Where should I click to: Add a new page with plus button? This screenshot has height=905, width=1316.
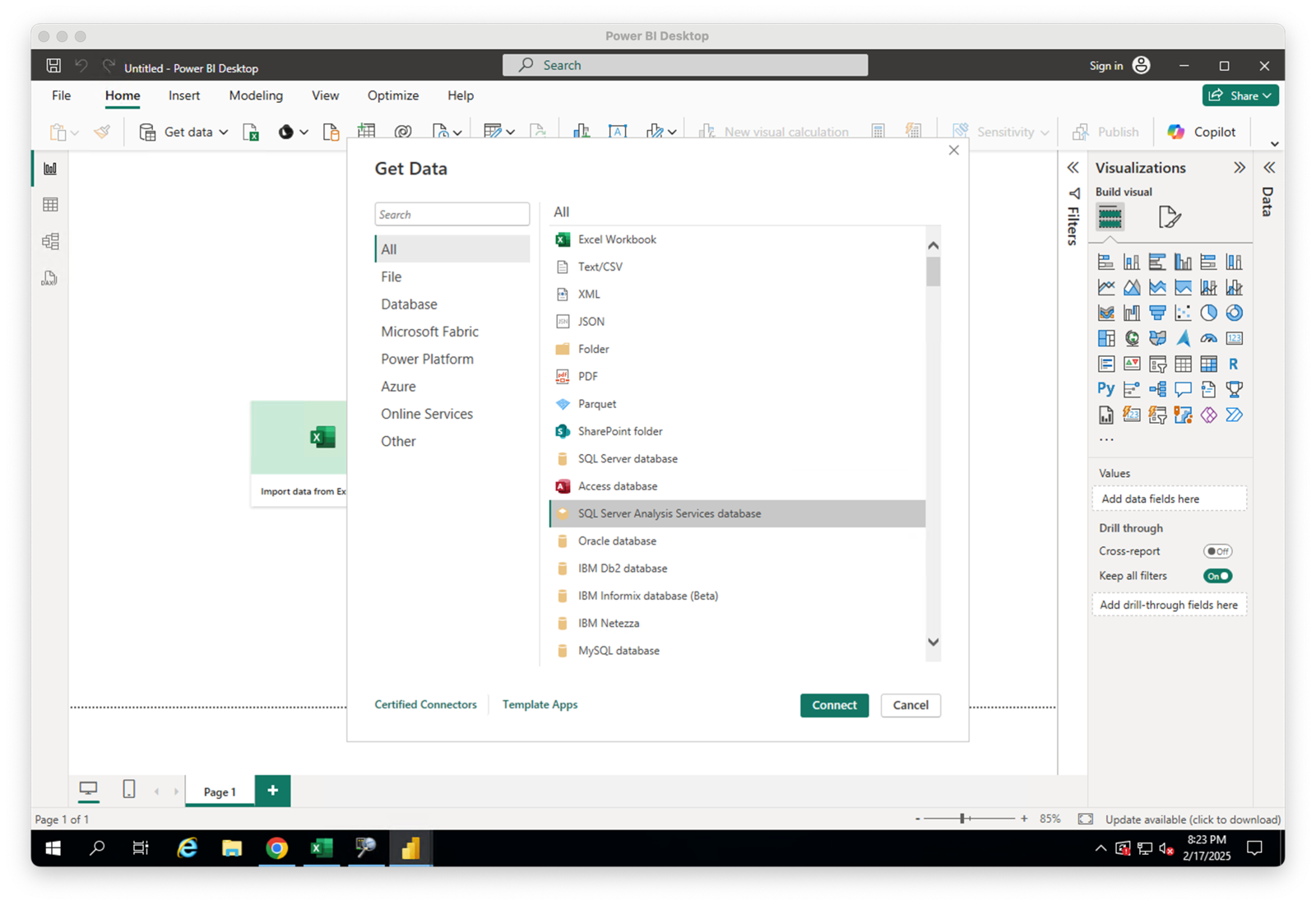[272, 791]
